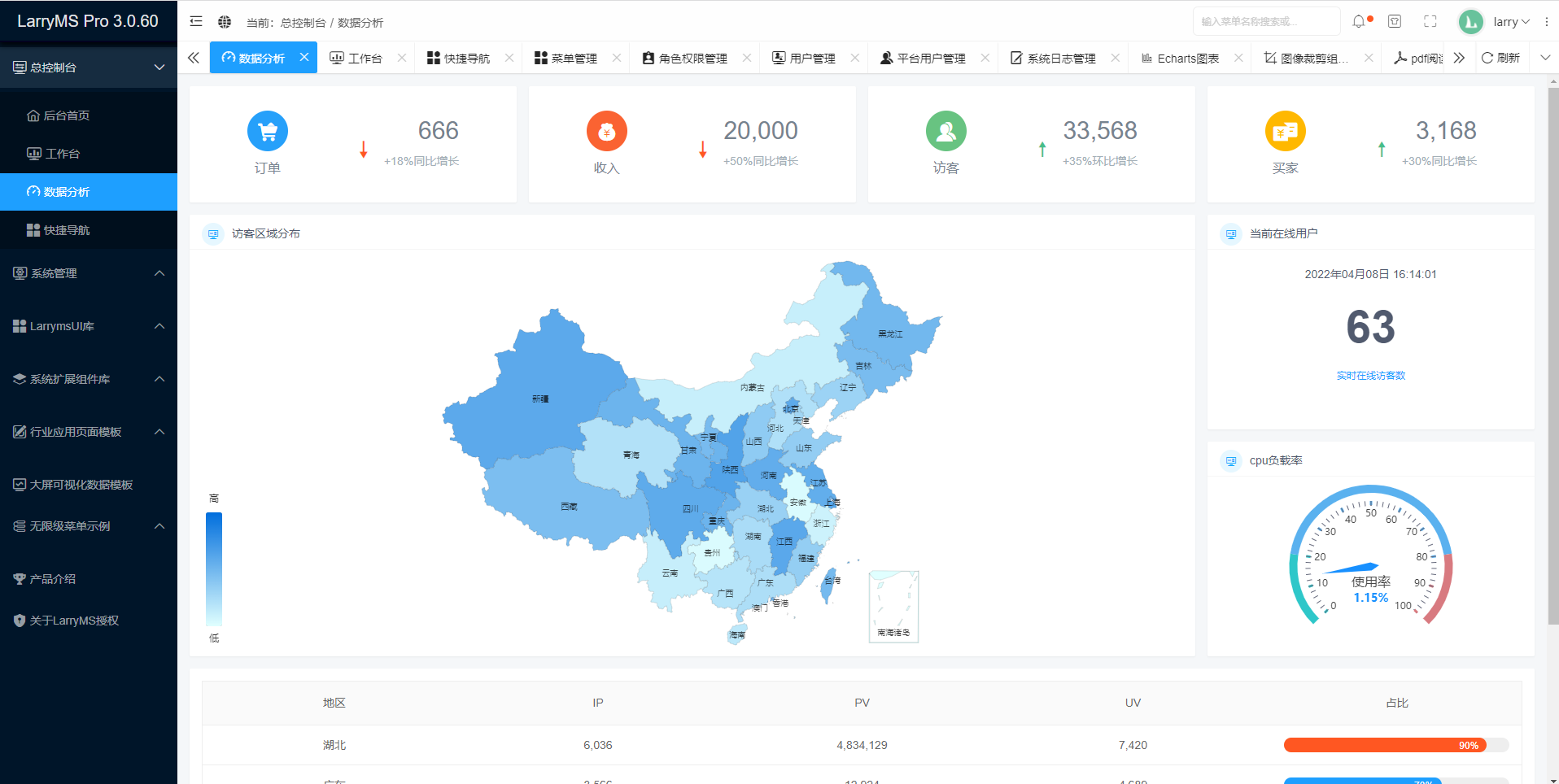Screen dimensions: 1559x784
Task: Click the map high-low visual scale bar
Action: click(214, 568)
